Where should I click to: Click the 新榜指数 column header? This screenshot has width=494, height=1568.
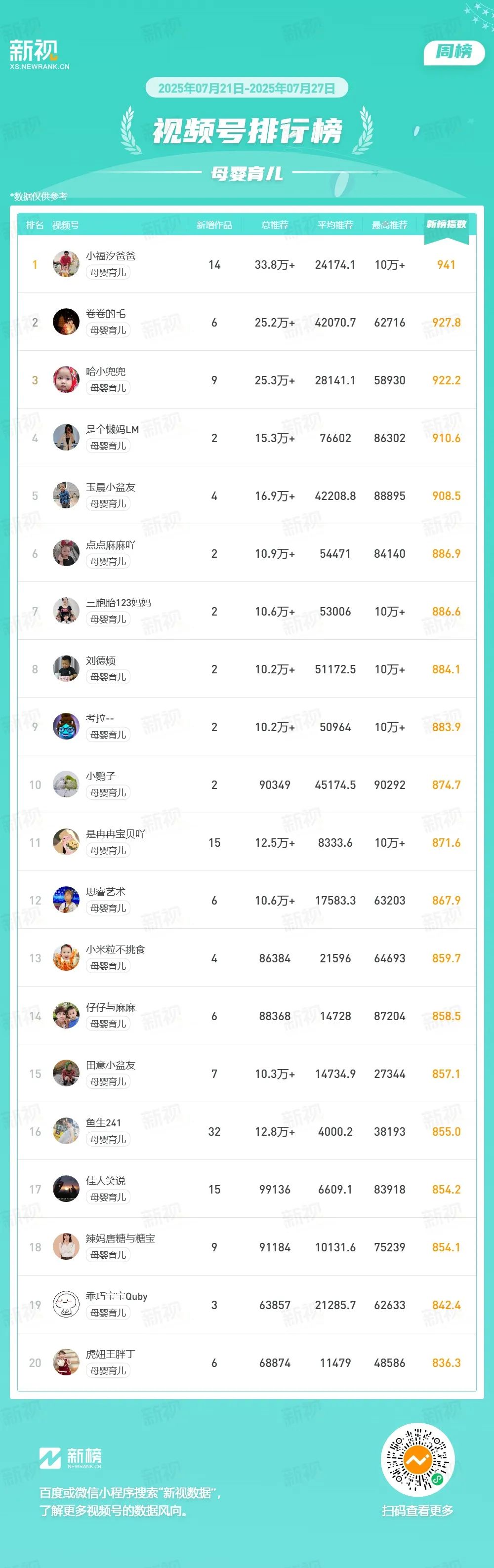pos(446,225)
